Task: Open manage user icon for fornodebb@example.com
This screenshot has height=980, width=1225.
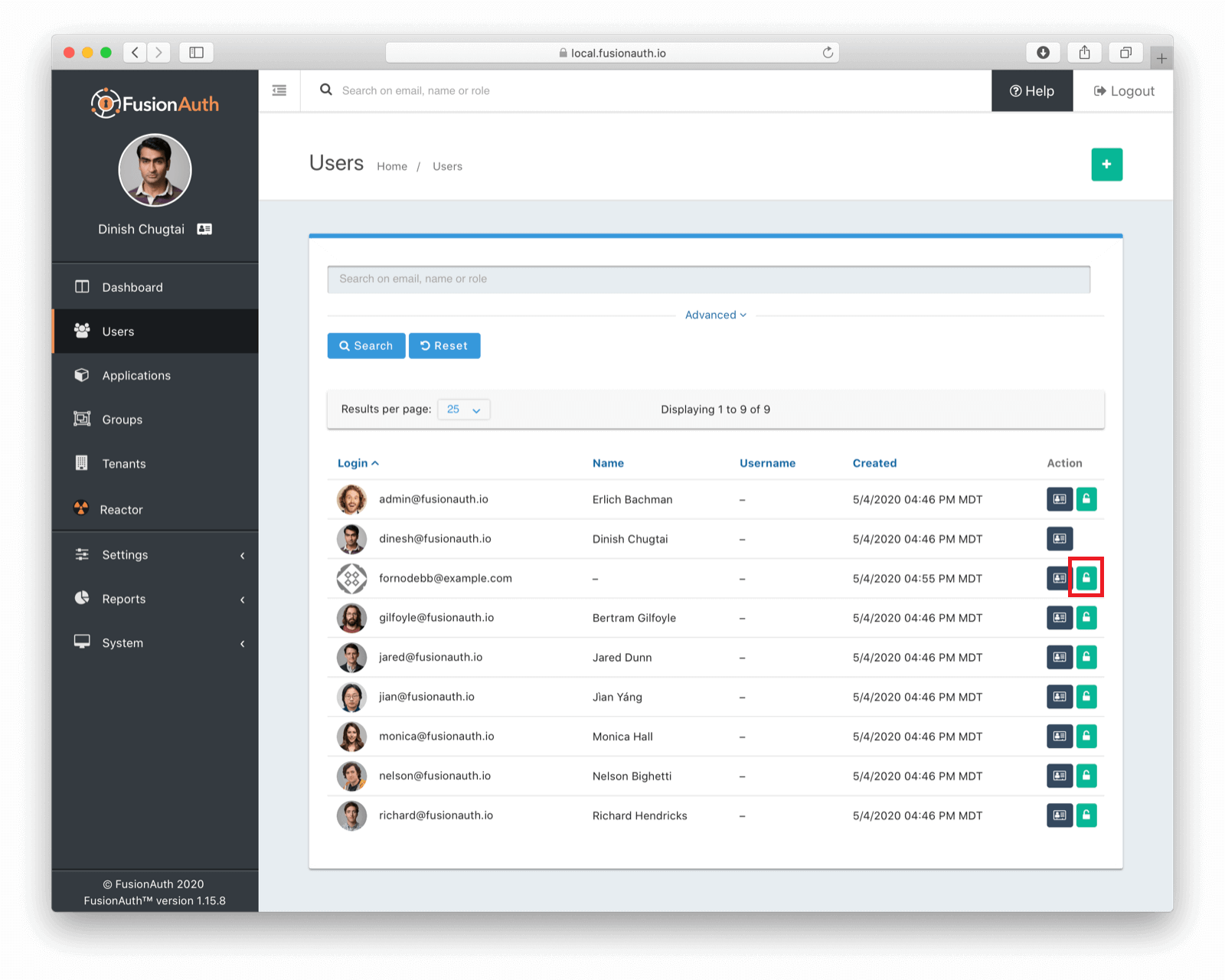Action: (1058, 578)
